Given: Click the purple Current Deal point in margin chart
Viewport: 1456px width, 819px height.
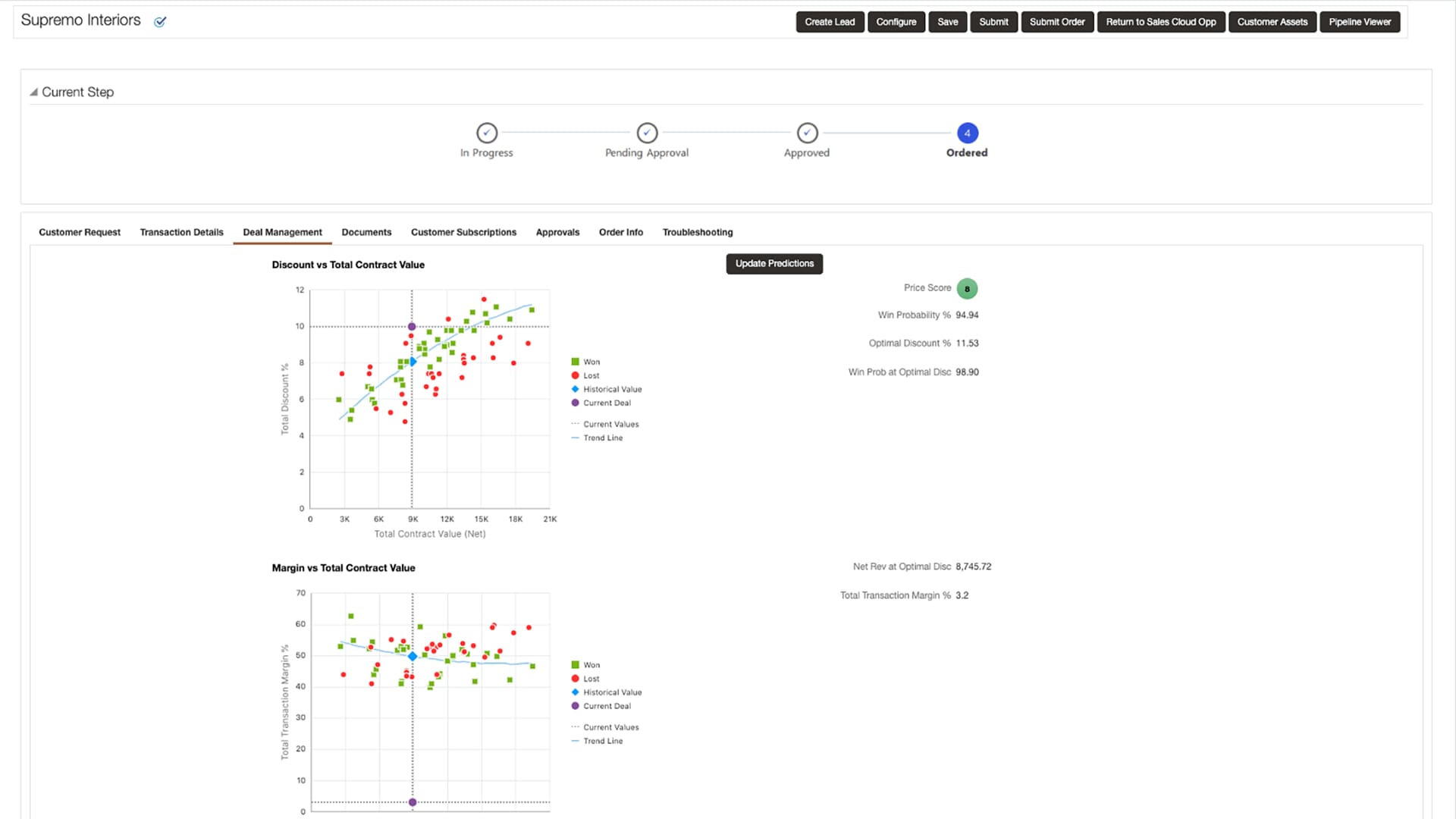Looking at the screenshot, I should pos(413,802).
